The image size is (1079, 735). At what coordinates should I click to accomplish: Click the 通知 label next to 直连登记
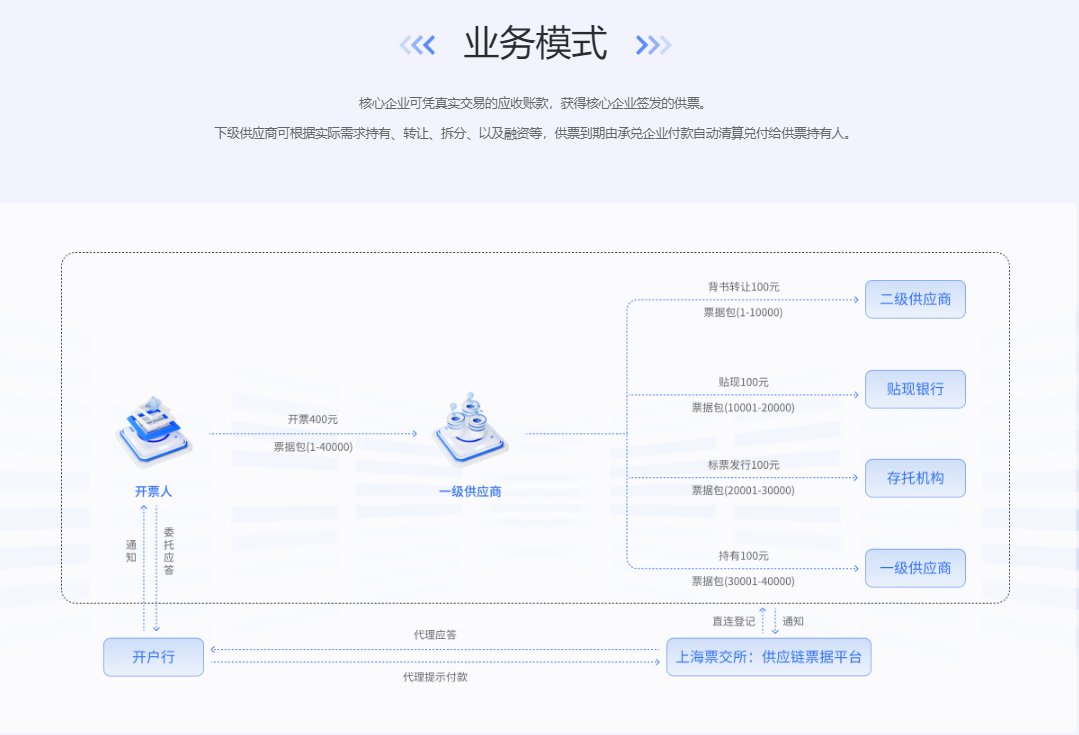(x=793, y=621)
